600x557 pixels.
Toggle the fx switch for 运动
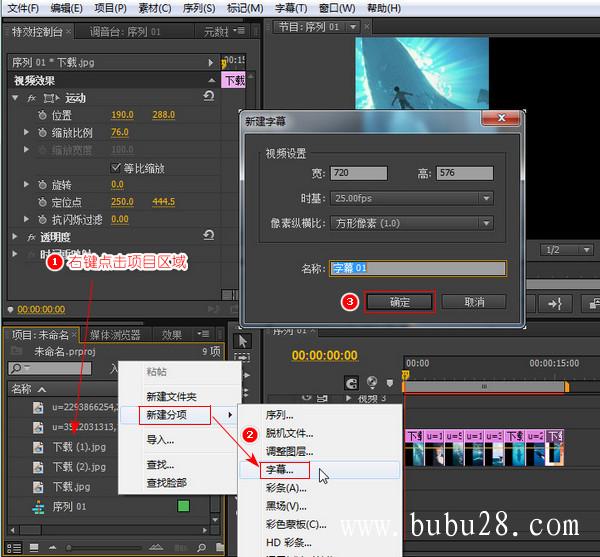[x=31, y=98]
